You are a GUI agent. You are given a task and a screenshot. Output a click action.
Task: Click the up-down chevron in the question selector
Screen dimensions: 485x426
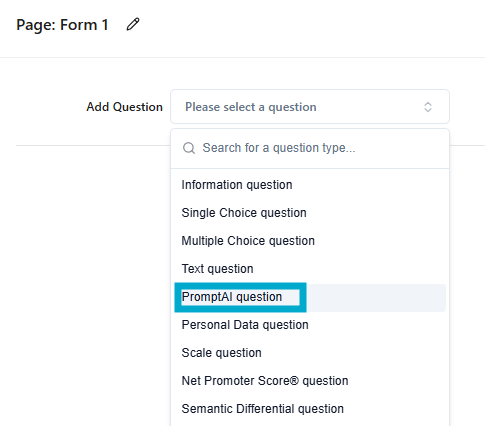pos(428,107)
